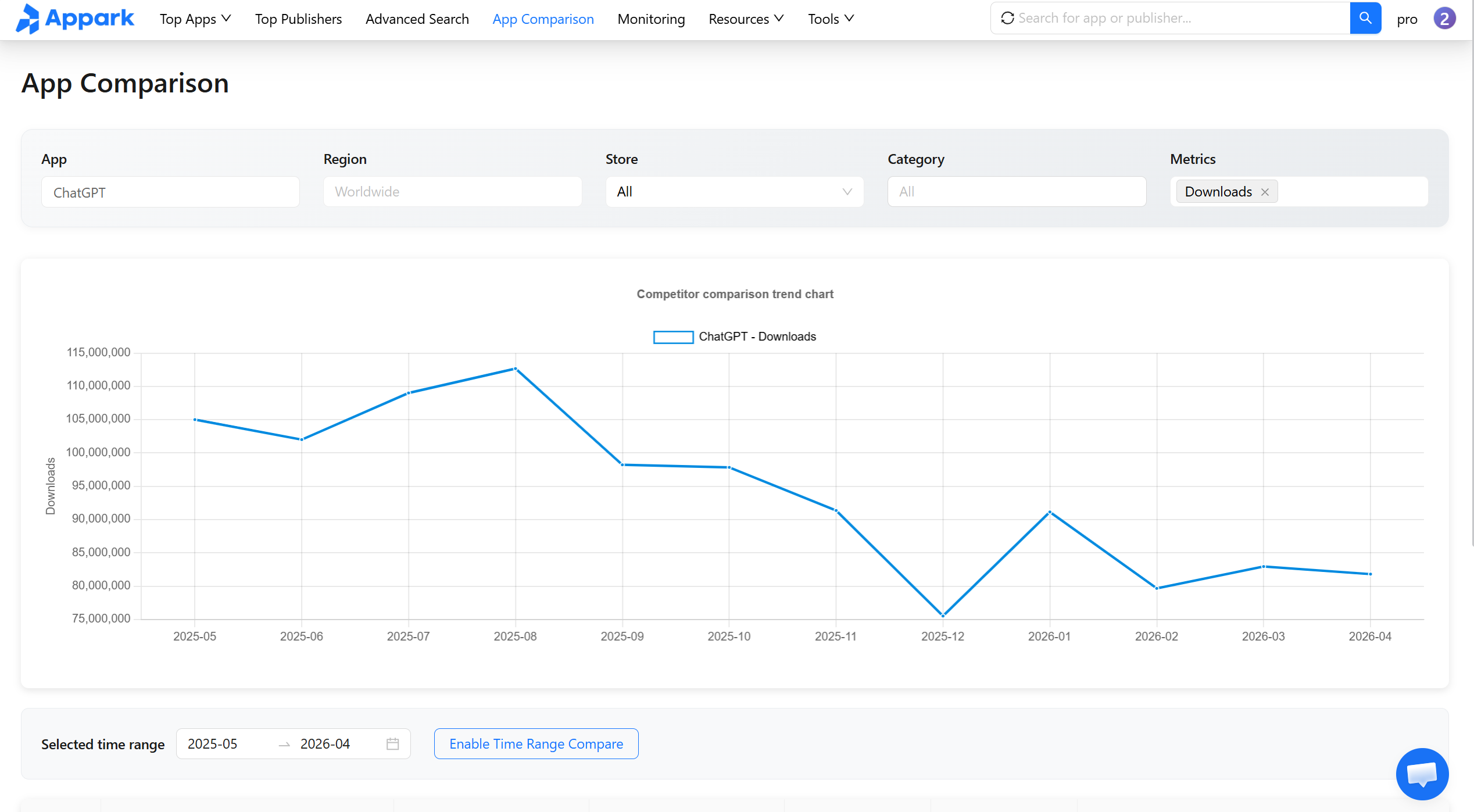Open the Monitoring page

click(x=652, y=19)
